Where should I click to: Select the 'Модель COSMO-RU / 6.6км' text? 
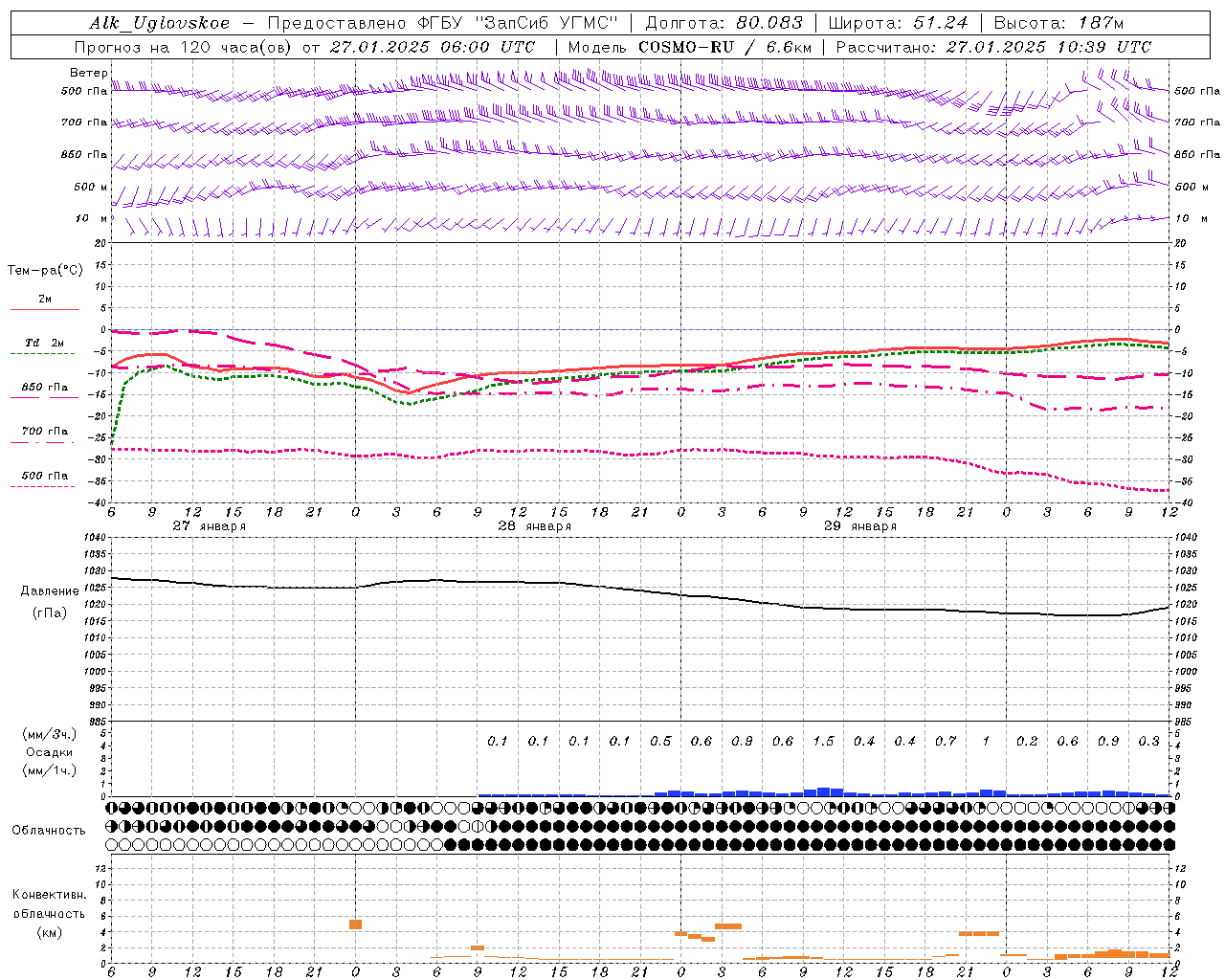coord(690,47)
